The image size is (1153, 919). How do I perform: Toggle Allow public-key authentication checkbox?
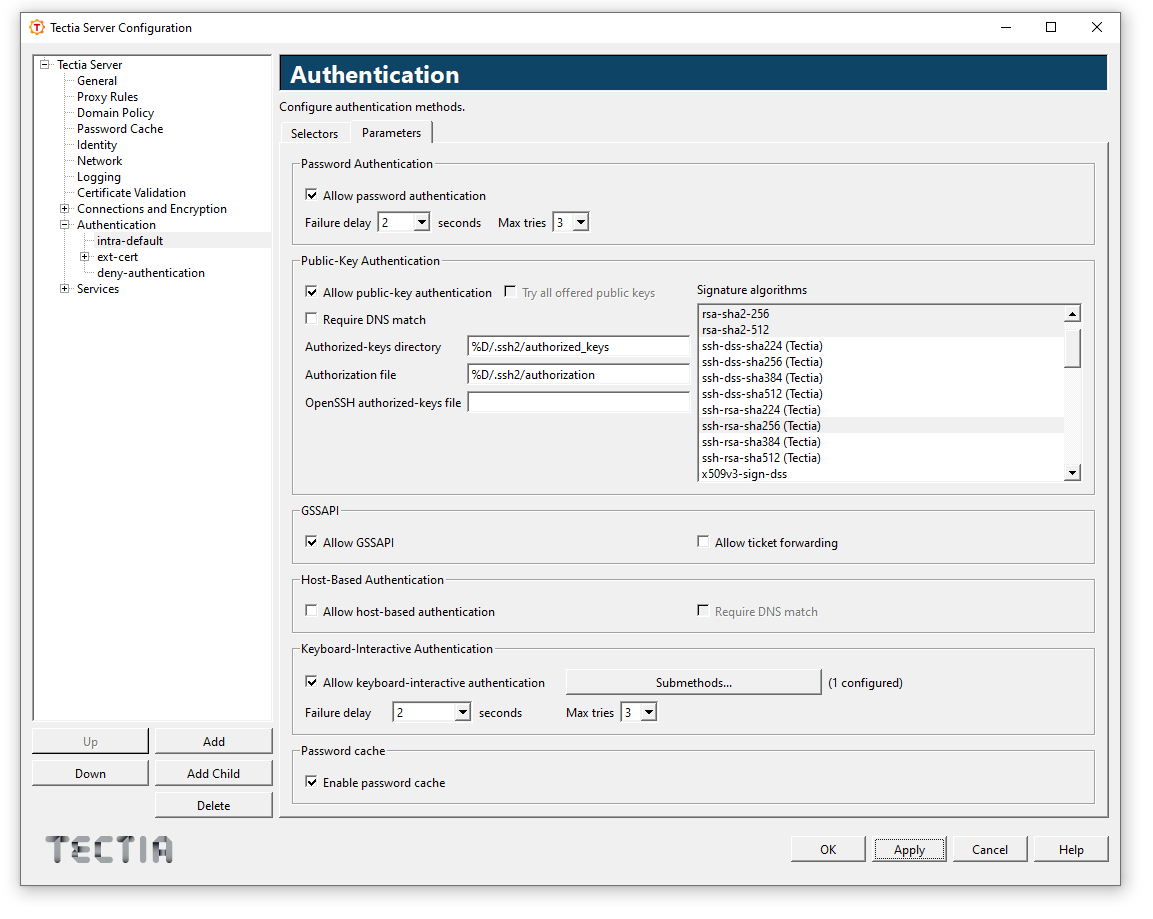[x=311, y=292]
